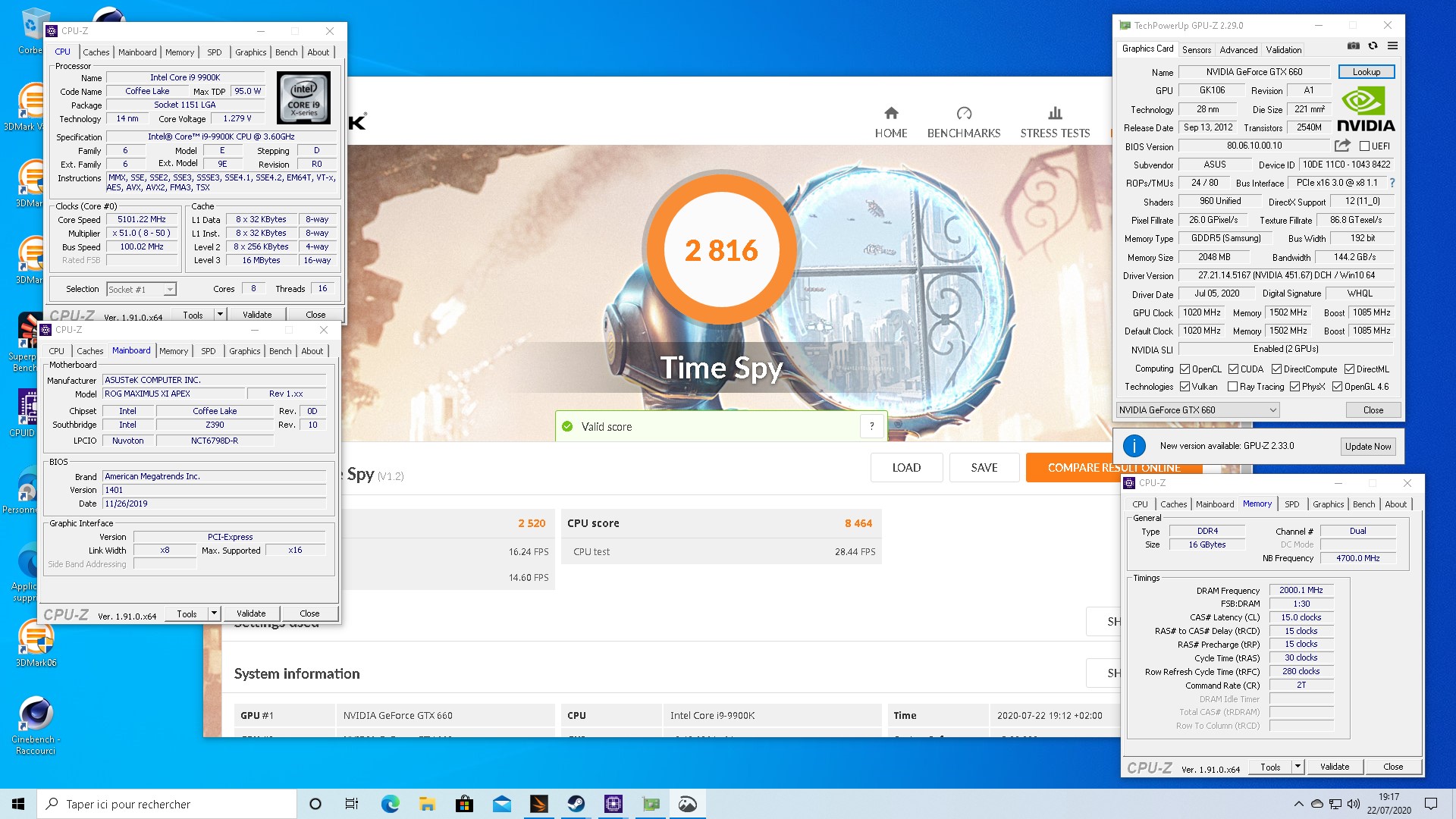The image size is (1456, 819).
Task: Click the Windows search box
Action: [167, 804]
